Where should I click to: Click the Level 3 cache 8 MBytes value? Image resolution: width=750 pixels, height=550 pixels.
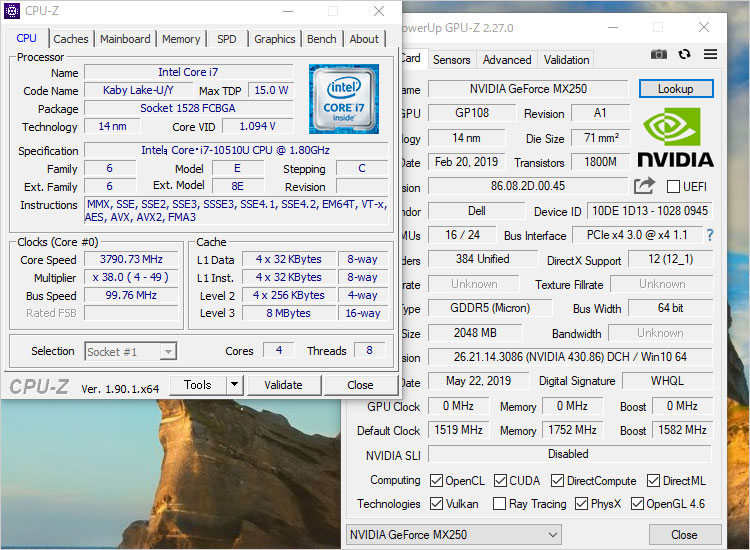289,313
